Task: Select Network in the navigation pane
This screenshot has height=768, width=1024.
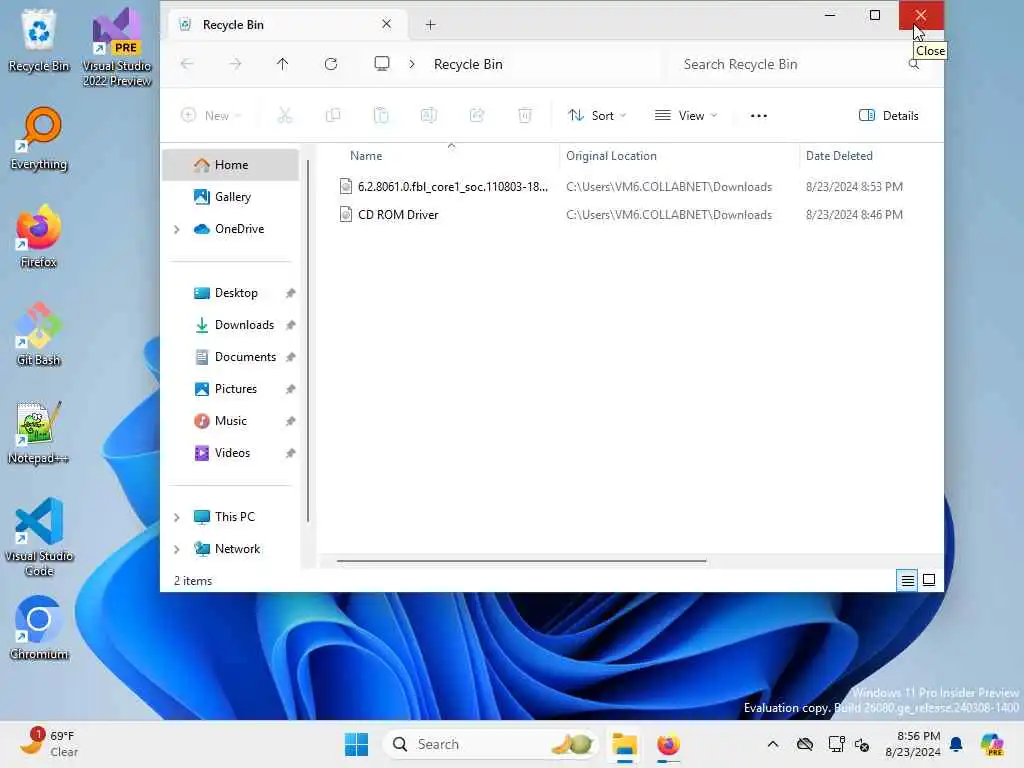Action: pos(231,549)
